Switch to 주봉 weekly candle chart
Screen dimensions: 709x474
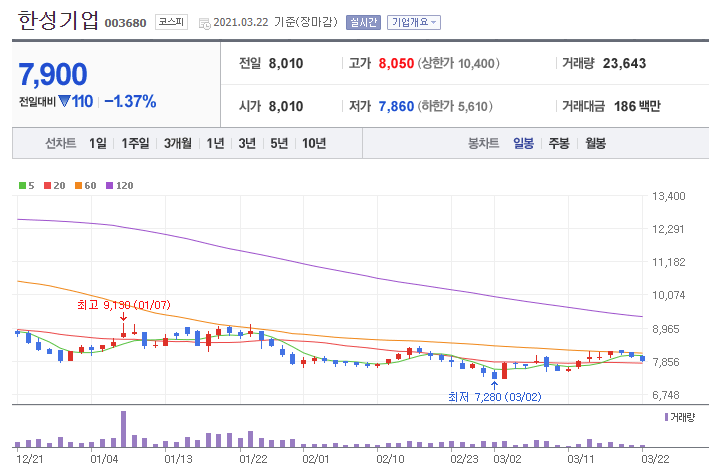[559, 143]
